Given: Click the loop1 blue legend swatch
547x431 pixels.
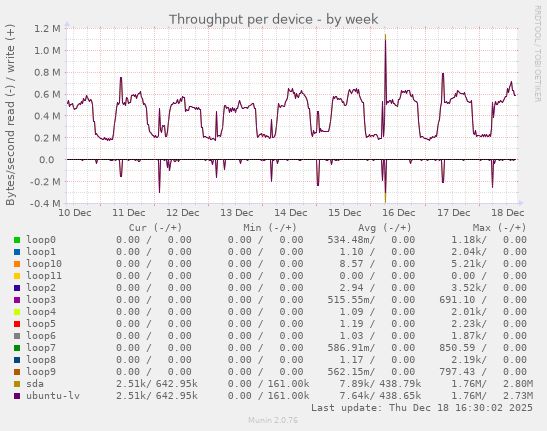Looking at the screenshot, I should (x=17, y=252).
